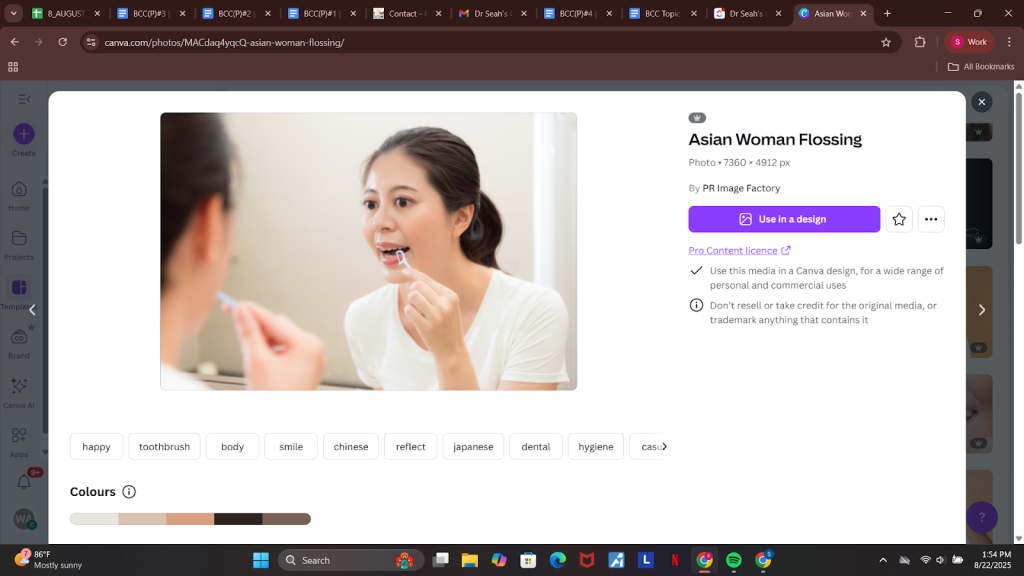Screen dimensions: 1024x576
Task: Open Projects from the sidebar
Action: click(x=19, y=239)
